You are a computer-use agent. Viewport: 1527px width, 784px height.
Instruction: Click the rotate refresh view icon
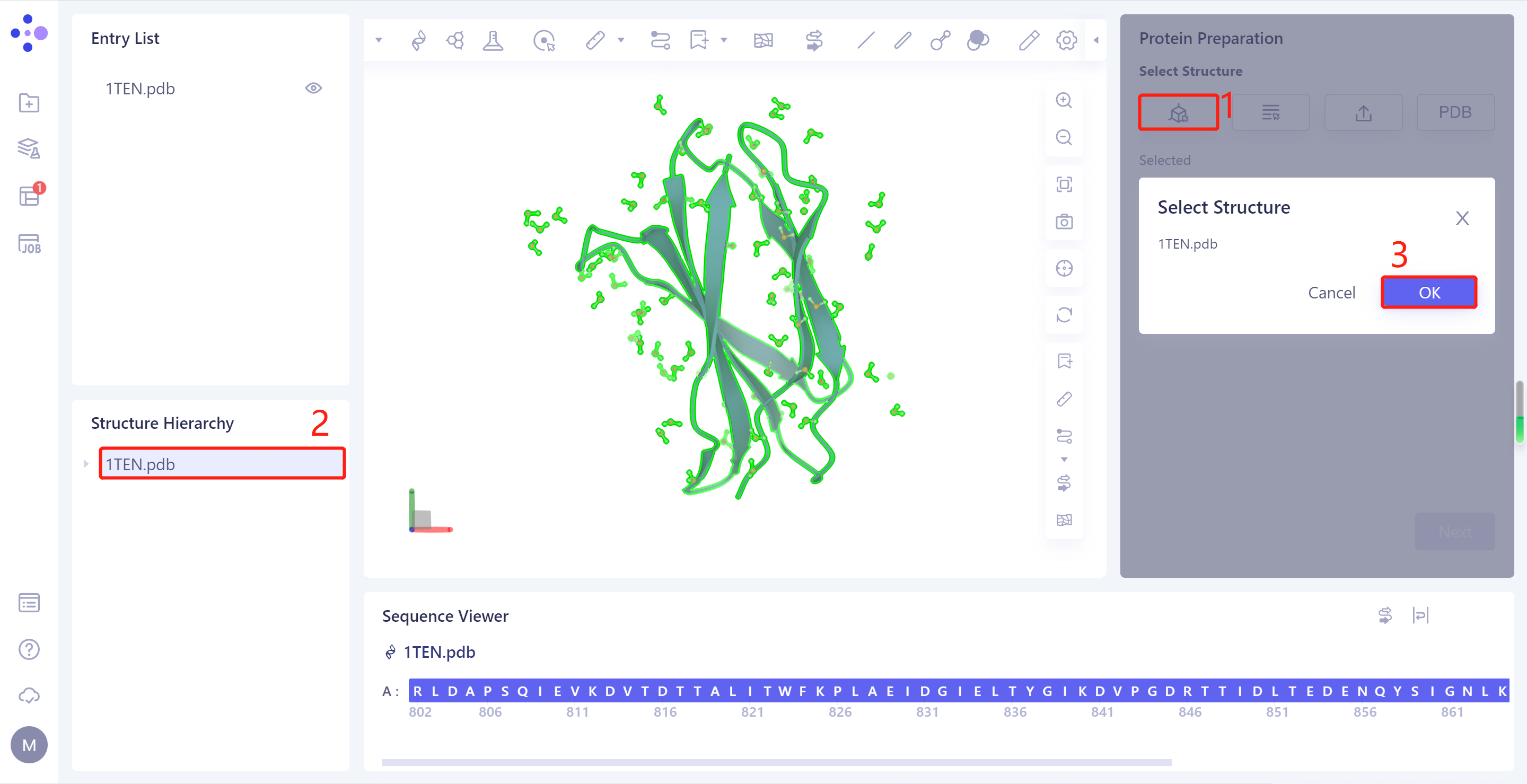[1064, 315]
